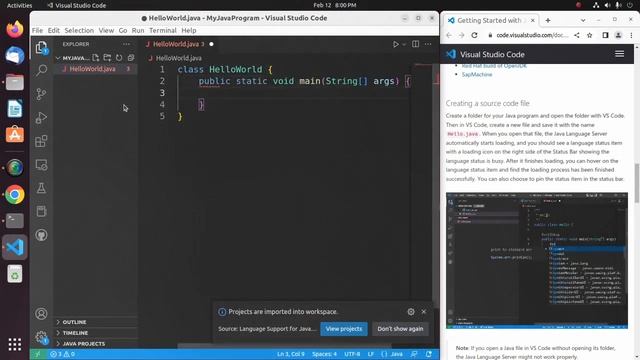This screenshot has height=360, width=640.
Task: Collapse all folders in Explorer
Action: coord(131,58)
